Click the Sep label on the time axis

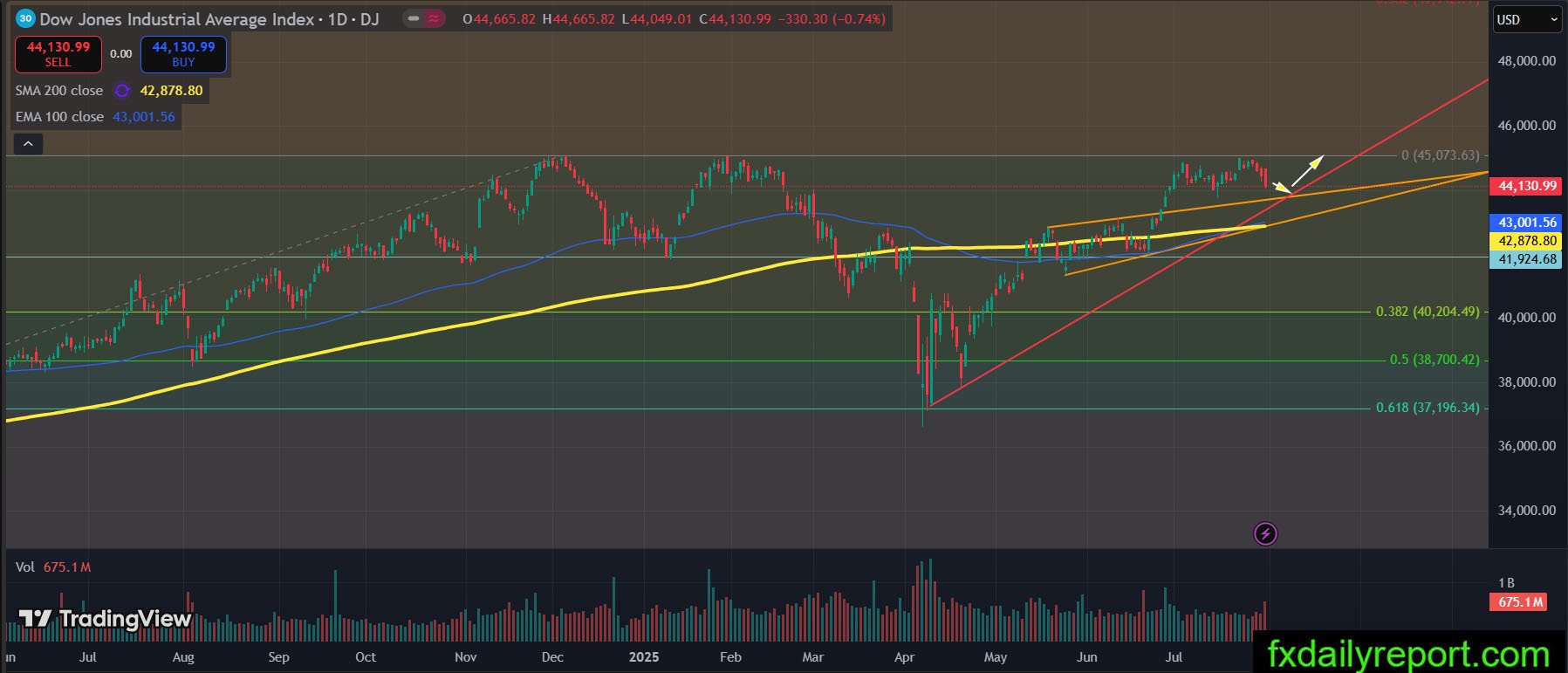278,657
